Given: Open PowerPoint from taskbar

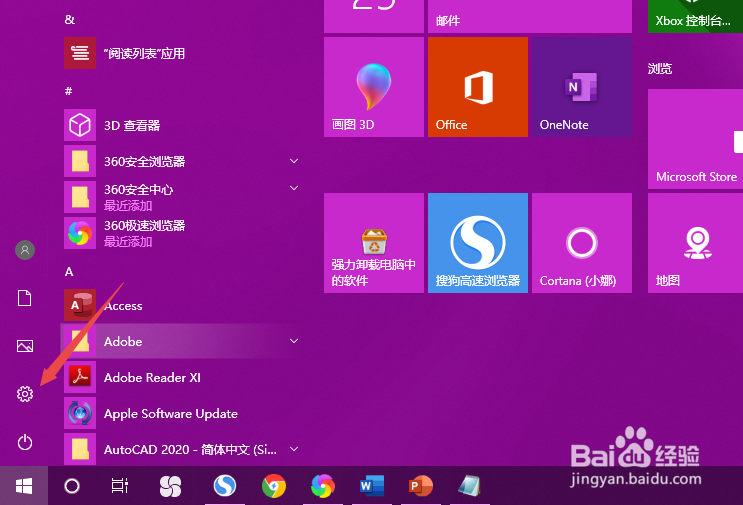Looking at the screenshot, I should pyautogui.click(x=420, y=486).
